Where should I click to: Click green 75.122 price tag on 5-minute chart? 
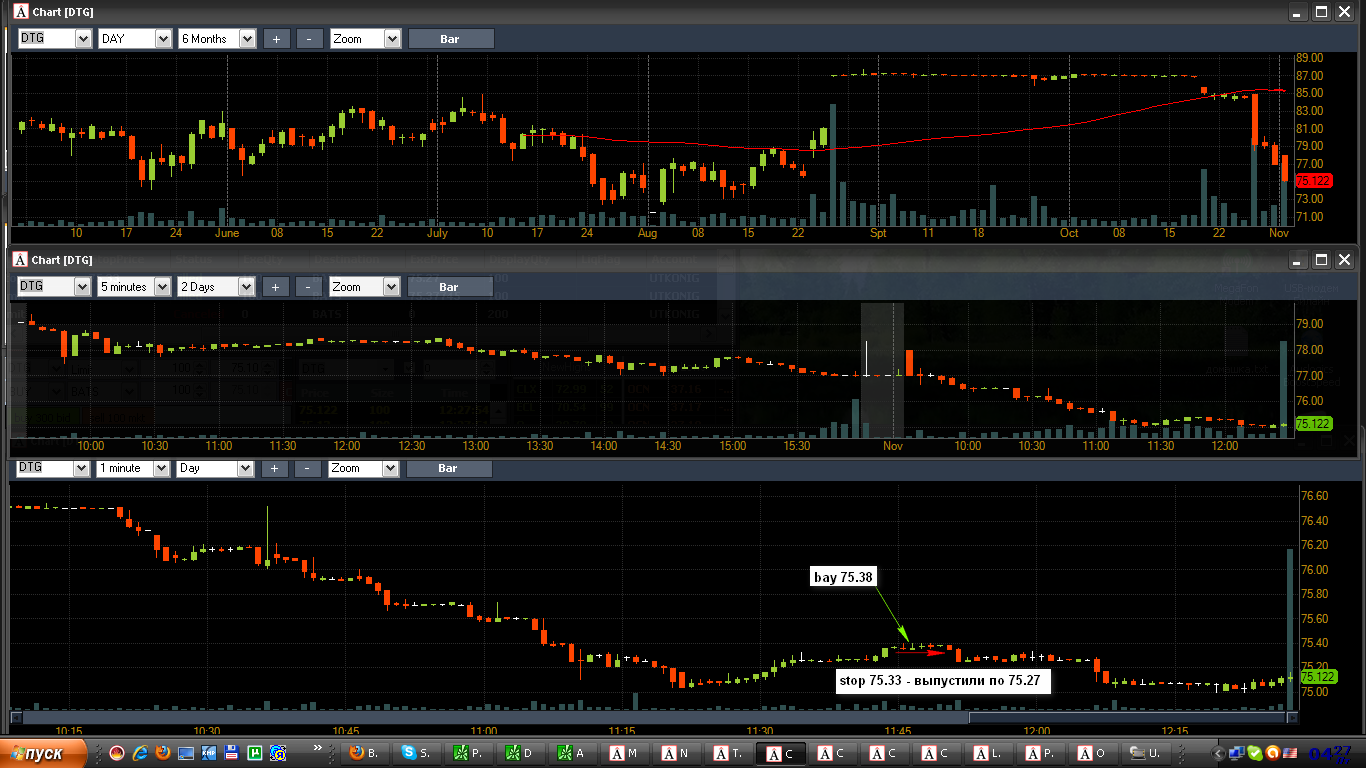(x=1313, y=424)
